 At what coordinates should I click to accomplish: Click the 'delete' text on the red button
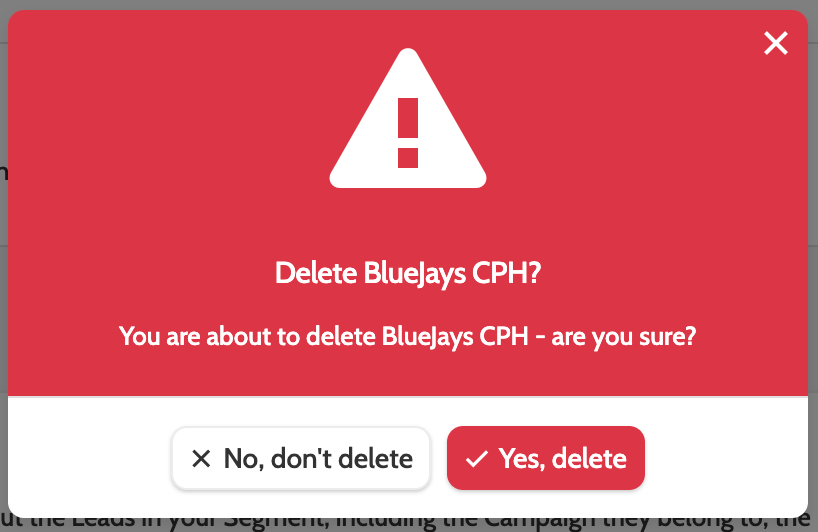(x=589, y=458)
